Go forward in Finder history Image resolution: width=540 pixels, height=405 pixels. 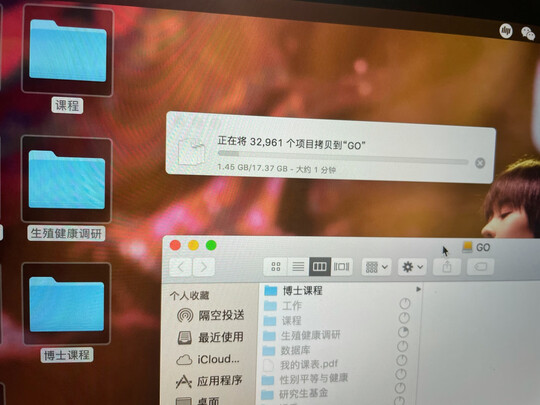coord(204,267)
